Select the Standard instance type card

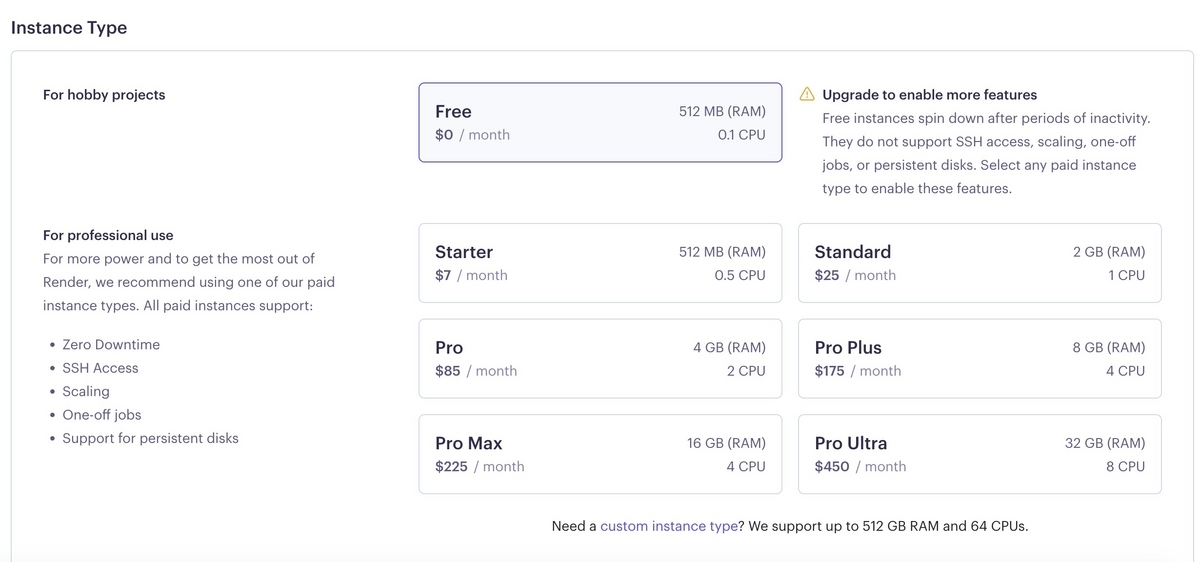980,263
